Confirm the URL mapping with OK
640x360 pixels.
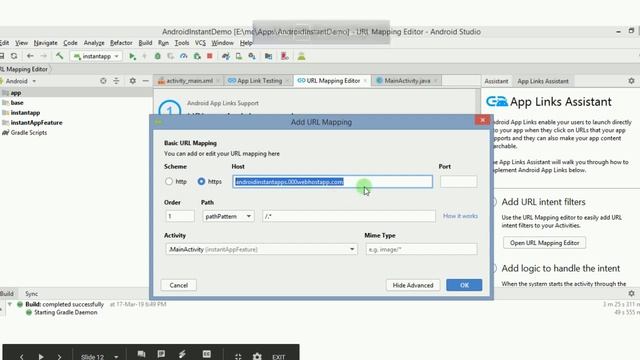point(464,285)
